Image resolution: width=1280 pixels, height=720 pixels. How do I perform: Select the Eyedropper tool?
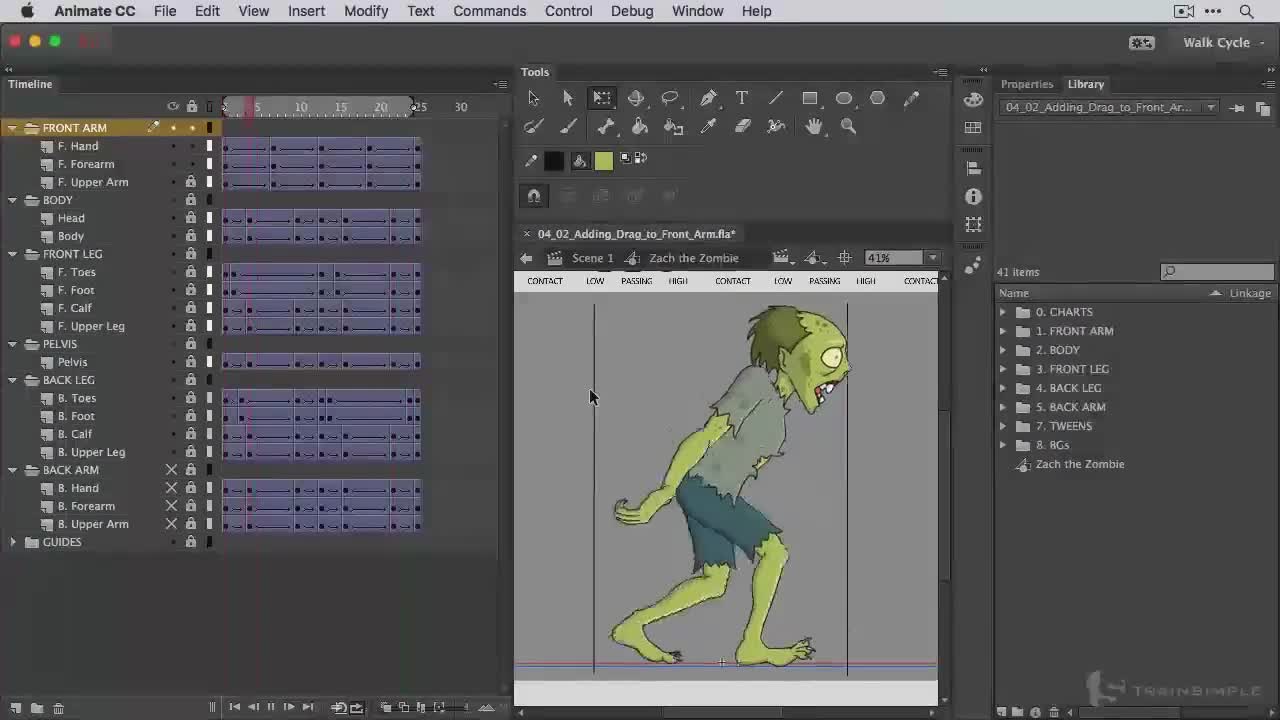[708, 126]
